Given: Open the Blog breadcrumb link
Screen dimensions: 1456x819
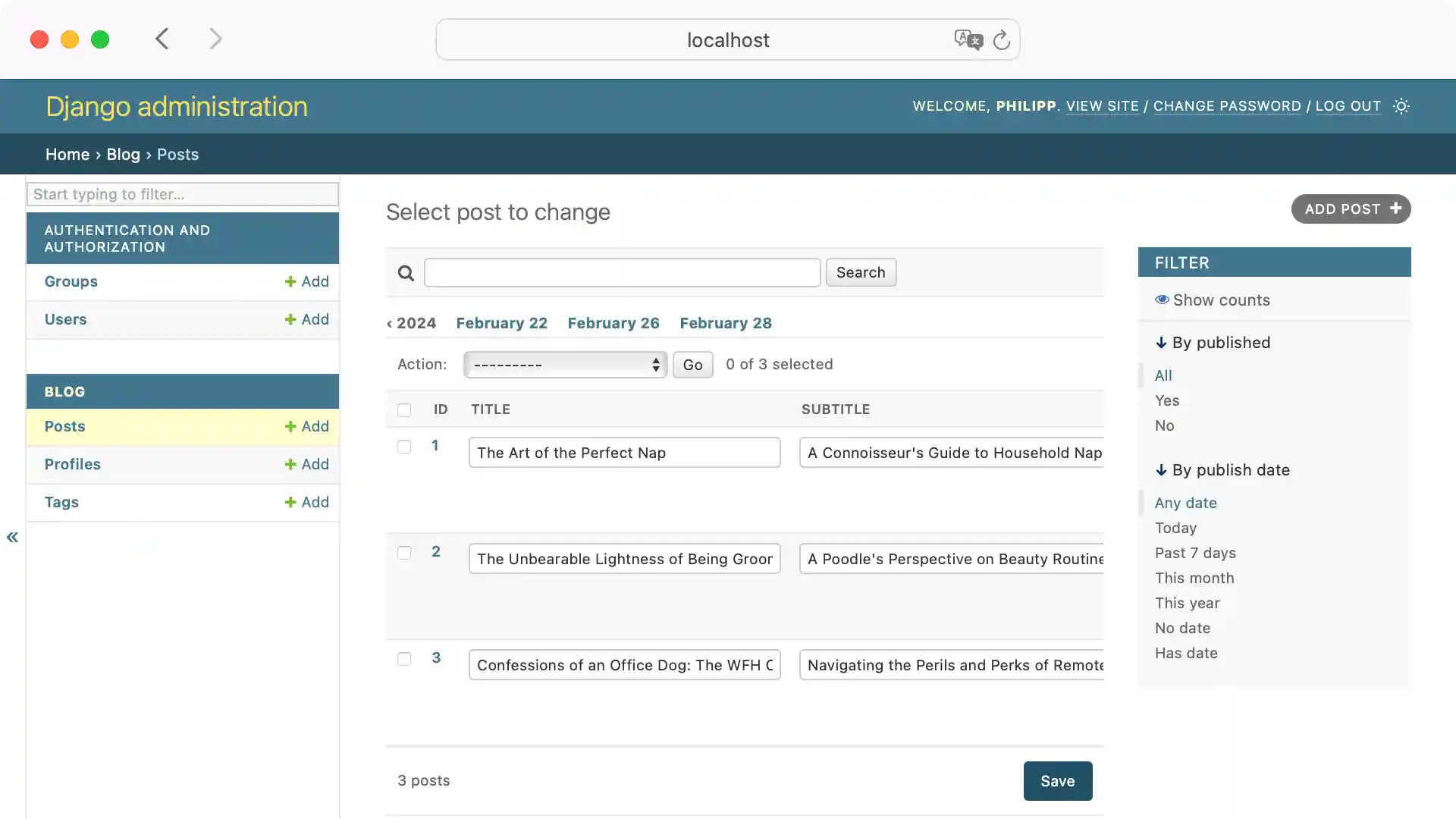Looking at the screenshot, I should [123, 154].
